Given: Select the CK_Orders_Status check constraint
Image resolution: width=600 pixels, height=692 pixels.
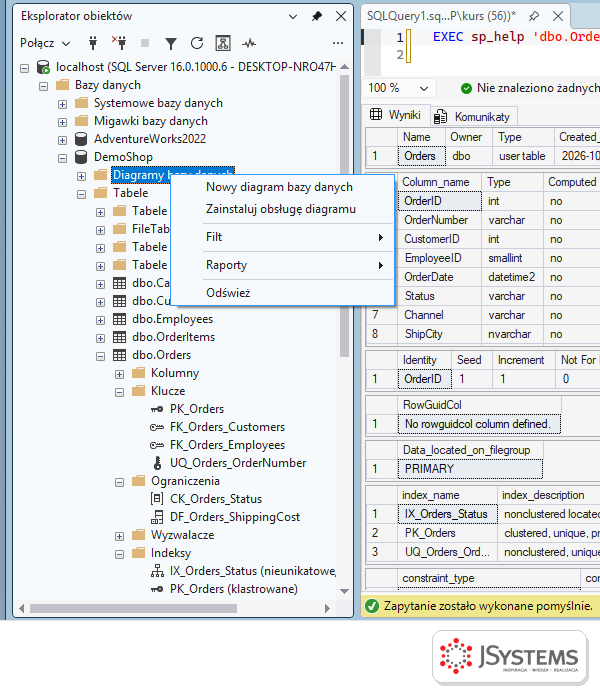Looking at the screenshot, I should 216,499.
